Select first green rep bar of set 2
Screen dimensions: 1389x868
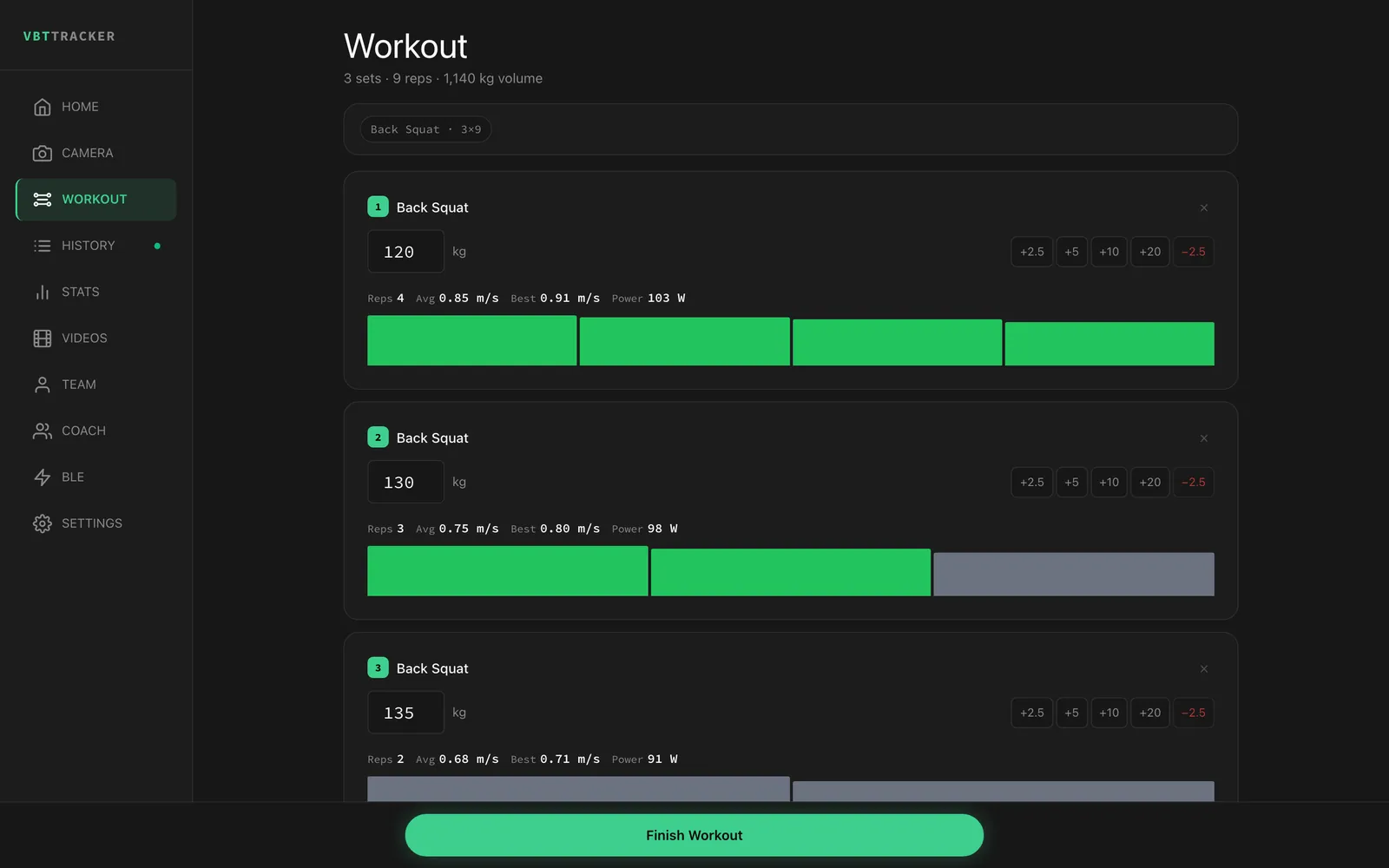(x=507, y=570)
